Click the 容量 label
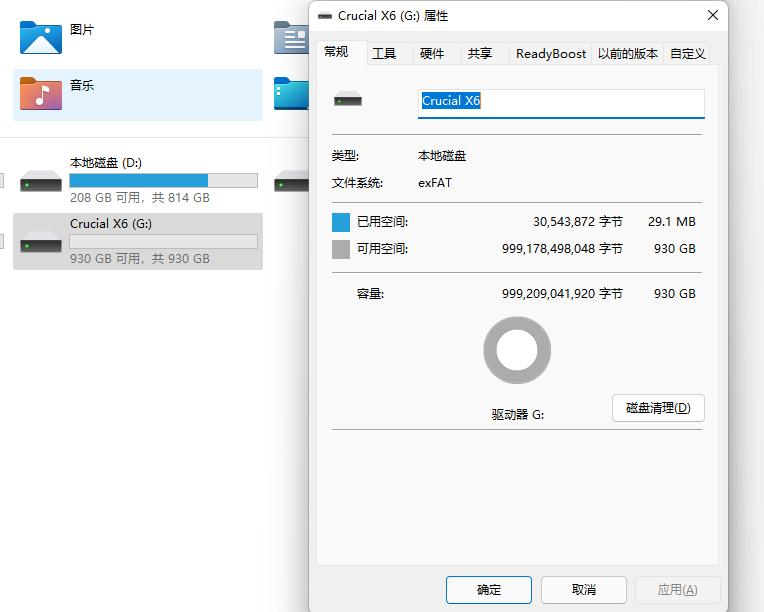This screenshot has width=764, height=612. 370,294
